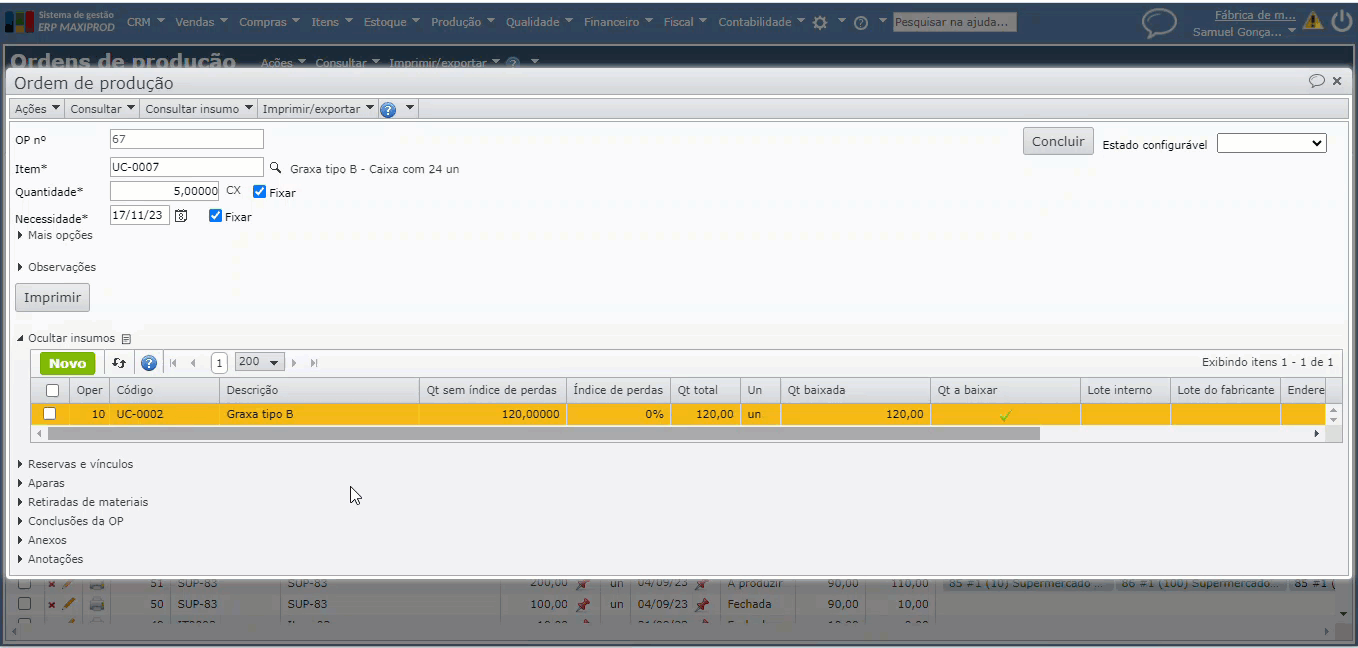Open the Necessidade calendar picker

coord(181,216)
